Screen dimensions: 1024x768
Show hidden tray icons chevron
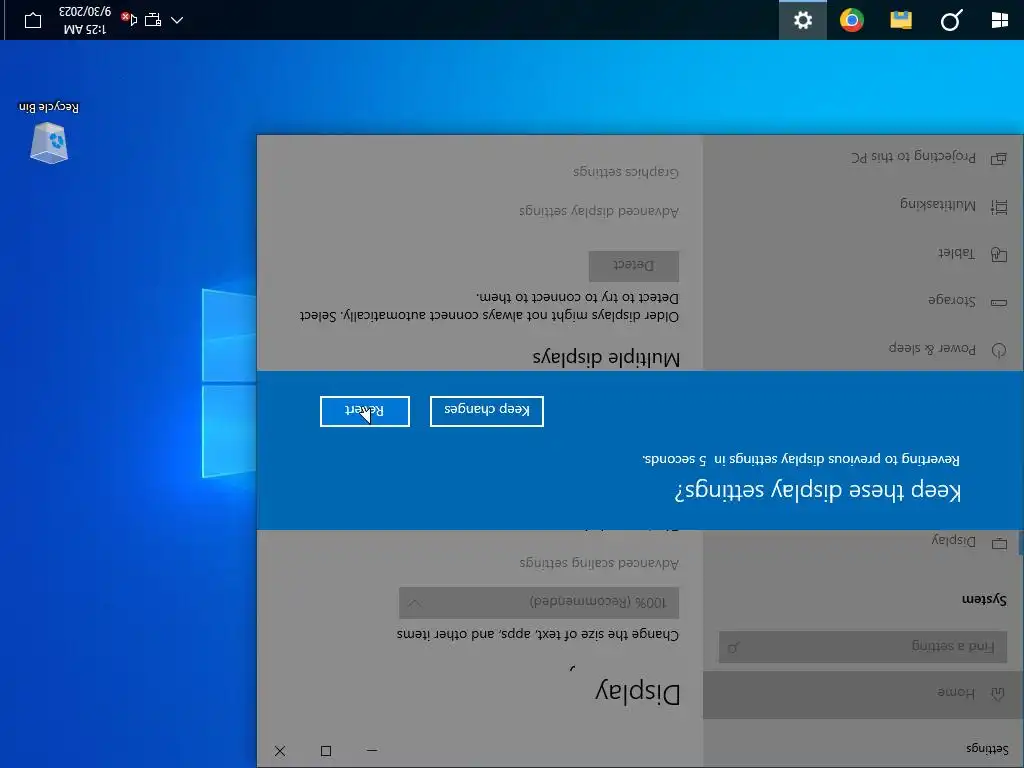point(177,20)
